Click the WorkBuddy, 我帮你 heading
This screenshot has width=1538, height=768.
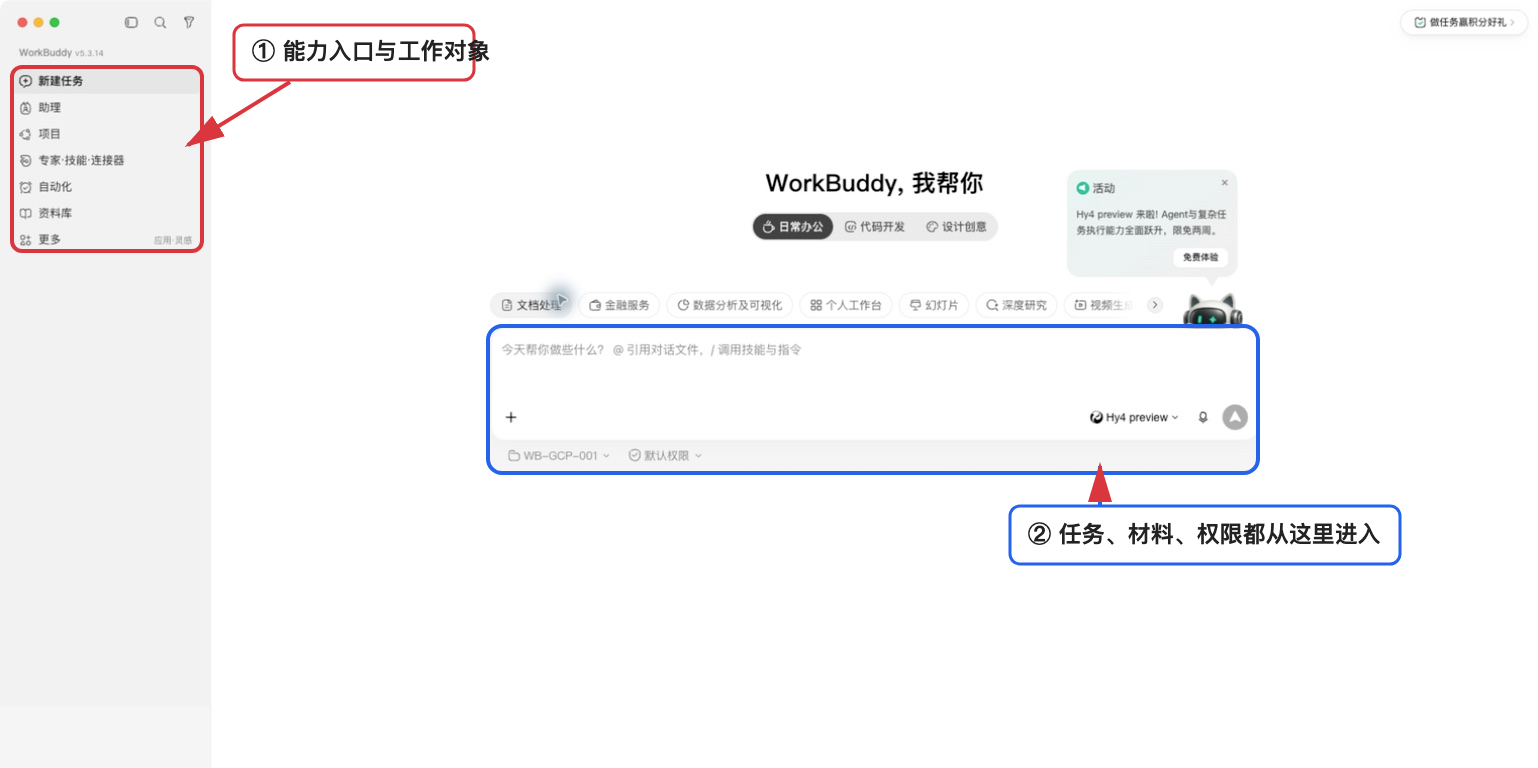point(874,184)
